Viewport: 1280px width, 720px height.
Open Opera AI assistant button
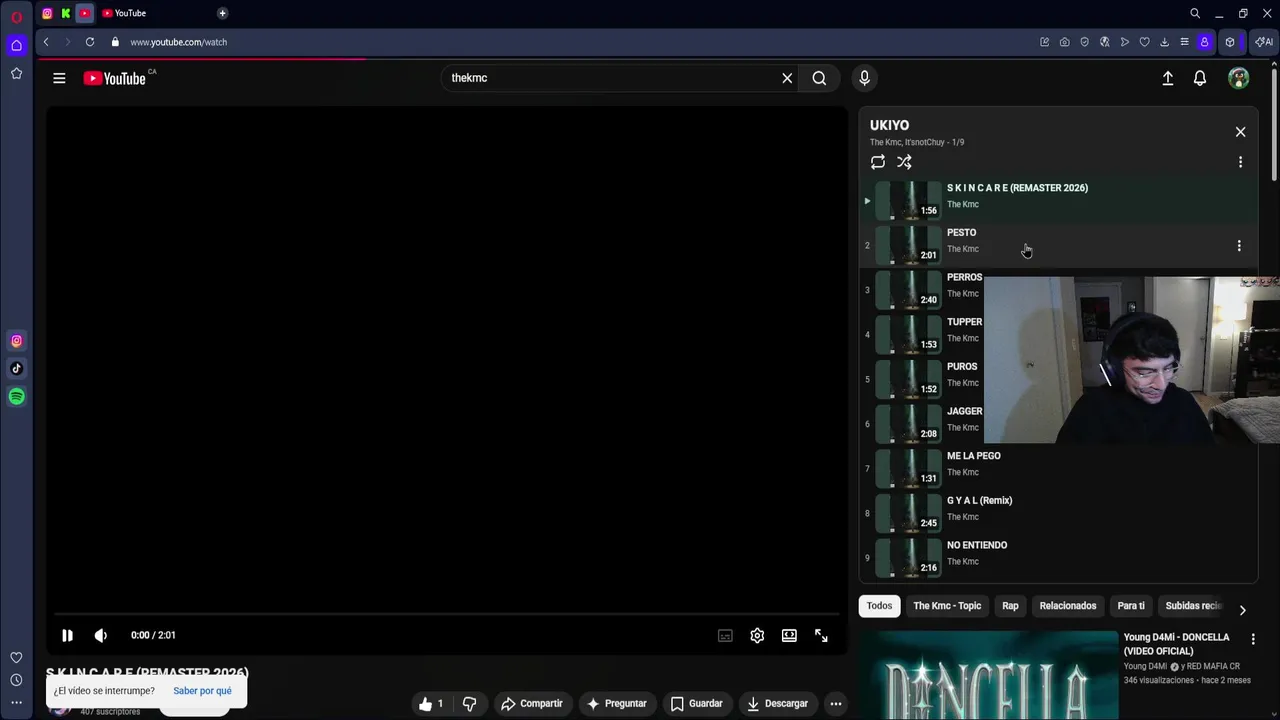(x=1264, y=42)
